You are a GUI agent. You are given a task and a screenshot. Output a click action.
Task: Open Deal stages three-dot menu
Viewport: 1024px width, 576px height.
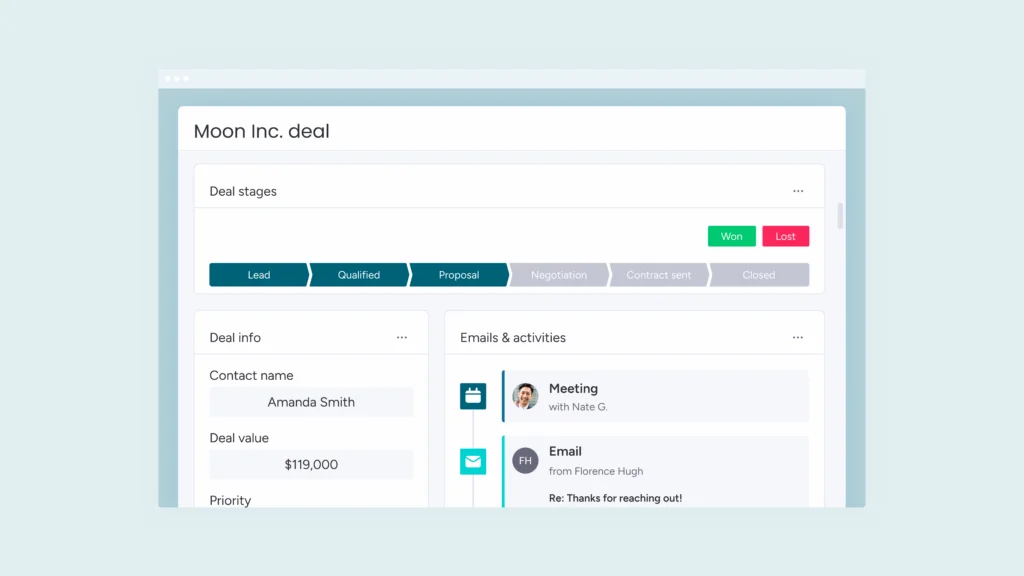point(798,191)
